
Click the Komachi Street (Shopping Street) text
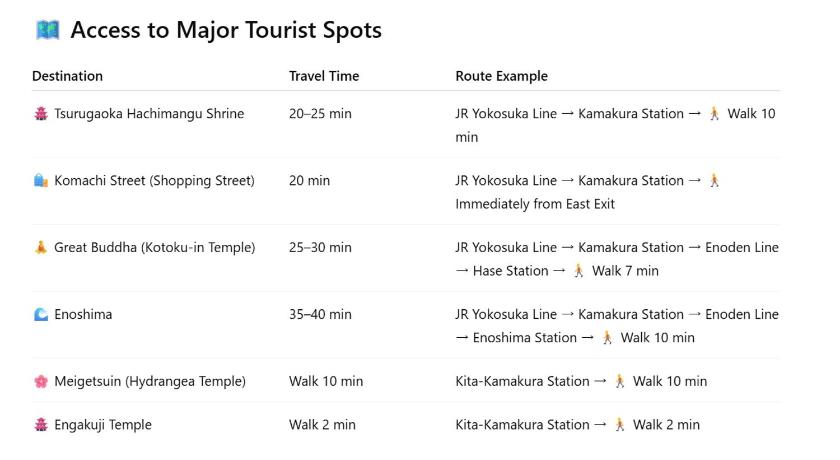pos(154,180)
